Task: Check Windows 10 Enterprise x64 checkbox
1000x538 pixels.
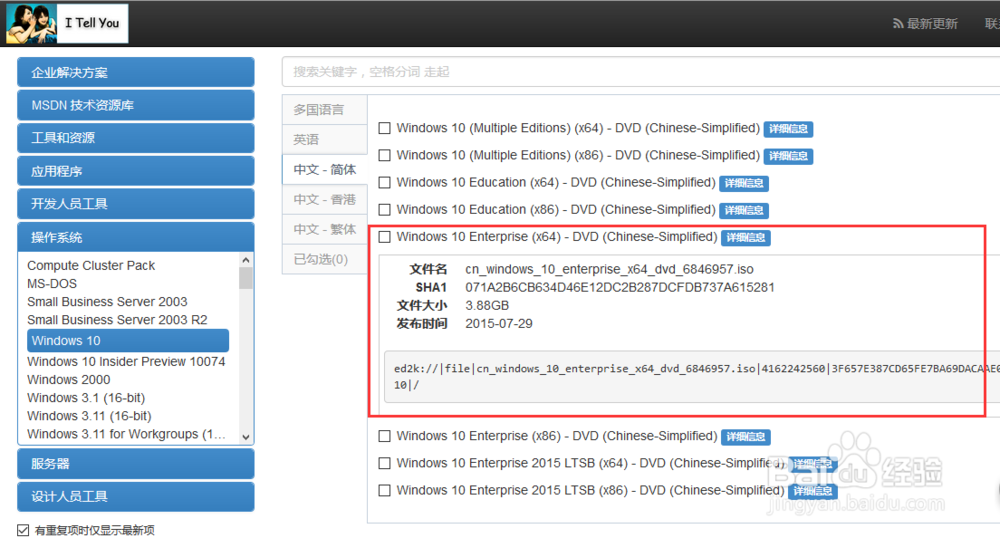Action: (x=385, y=236)
